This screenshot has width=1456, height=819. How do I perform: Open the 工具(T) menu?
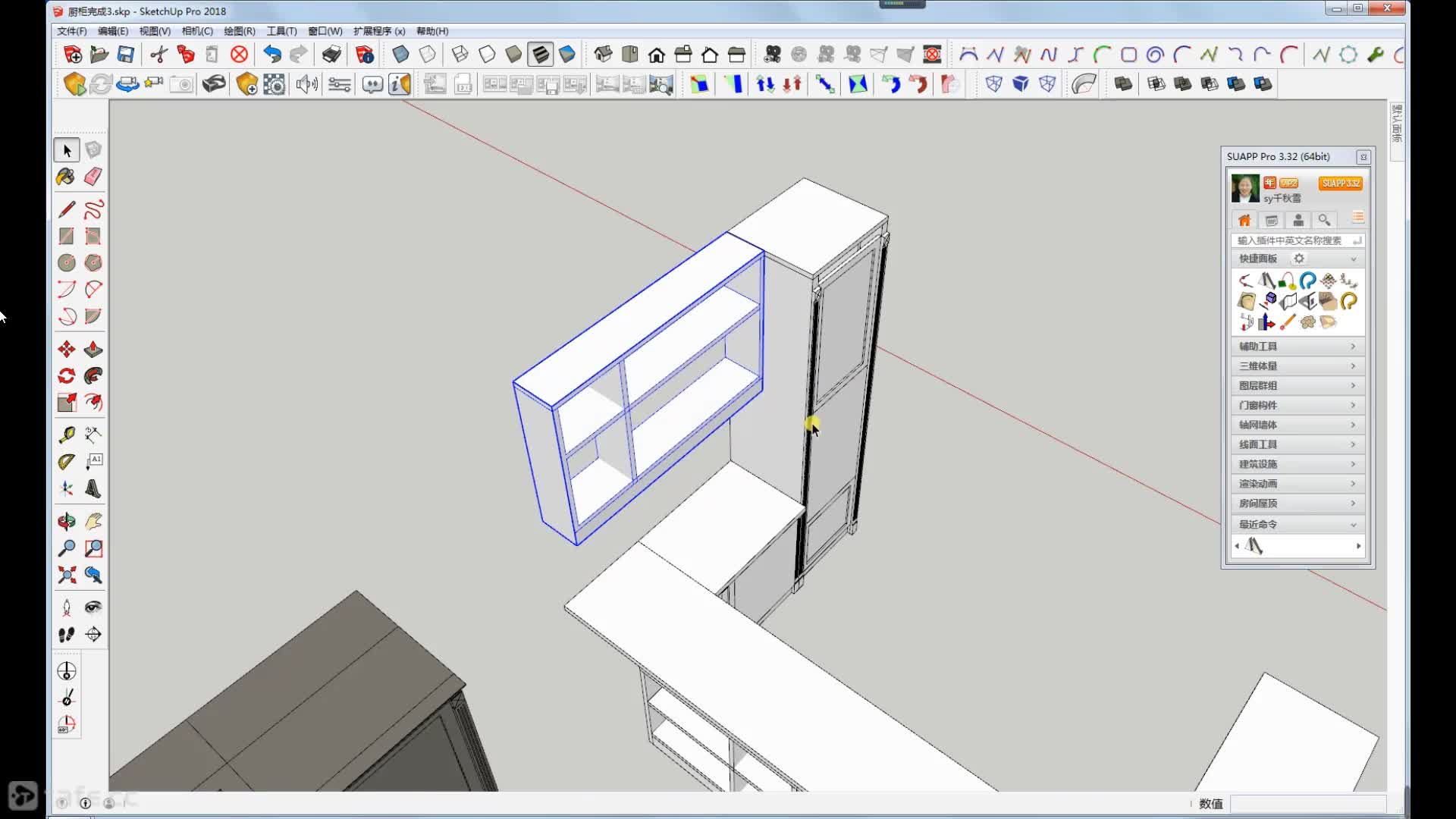(281, 31)
